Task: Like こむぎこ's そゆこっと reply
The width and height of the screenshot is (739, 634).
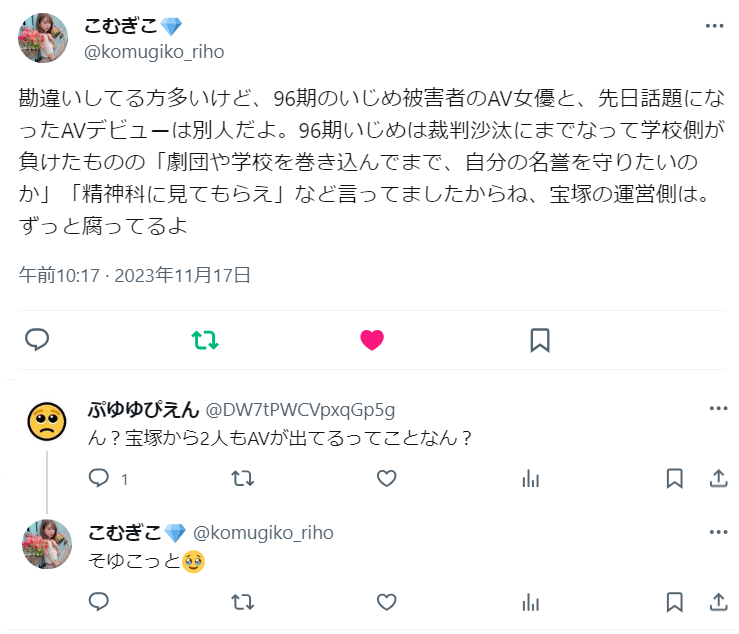Action: (x=386, y=602)
